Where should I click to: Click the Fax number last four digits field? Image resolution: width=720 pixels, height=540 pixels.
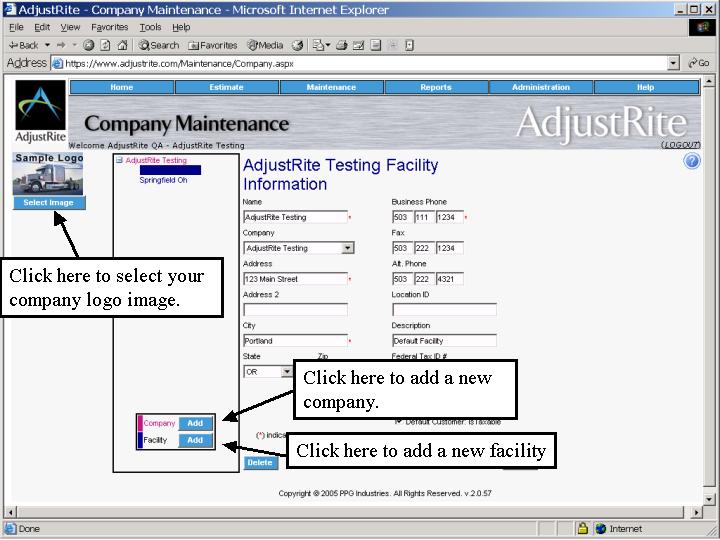click(x=450, y=248)
